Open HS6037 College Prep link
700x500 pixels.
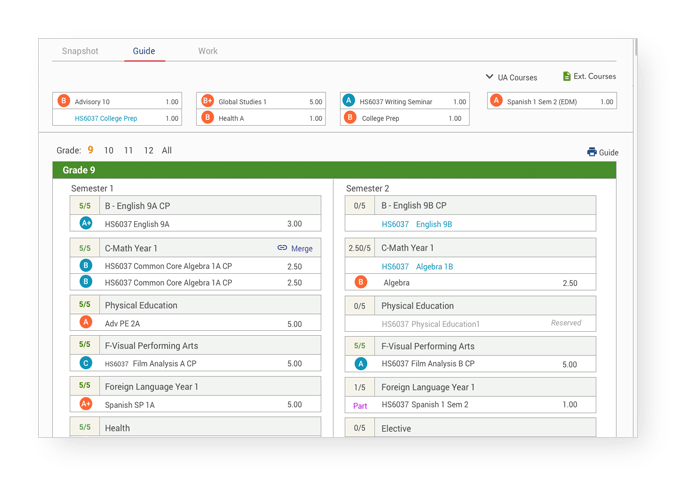[106, 118]
